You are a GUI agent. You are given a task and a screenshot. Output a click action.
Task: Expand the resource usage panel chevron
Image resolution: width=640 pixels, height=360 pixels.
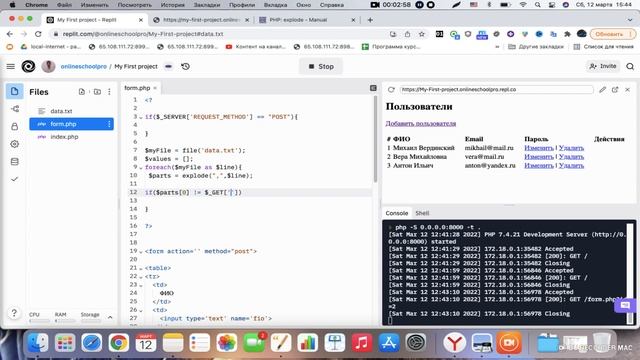pyautogui.click(x=110, y=317)
